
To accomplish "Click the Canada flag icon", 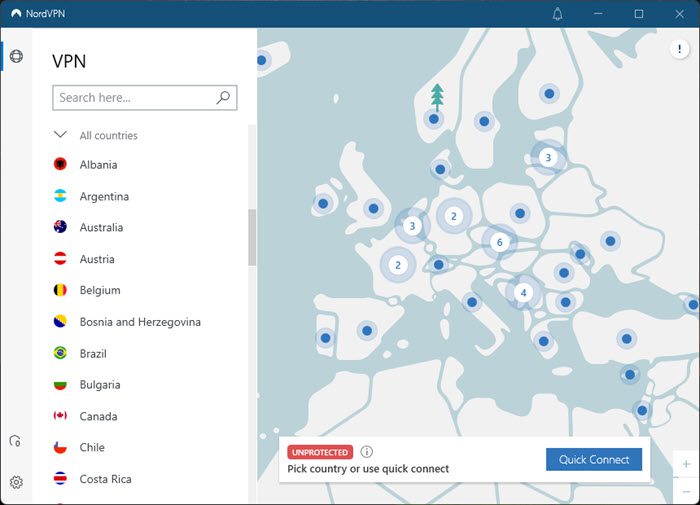I will click(x=60, y=416).
